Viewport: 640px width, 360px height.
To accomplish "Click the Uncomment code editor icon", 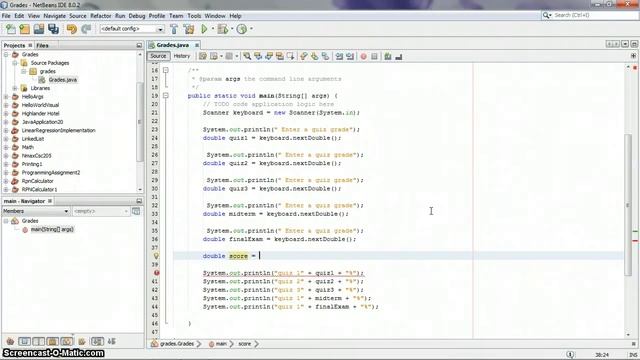I will (x=399, y=56).
